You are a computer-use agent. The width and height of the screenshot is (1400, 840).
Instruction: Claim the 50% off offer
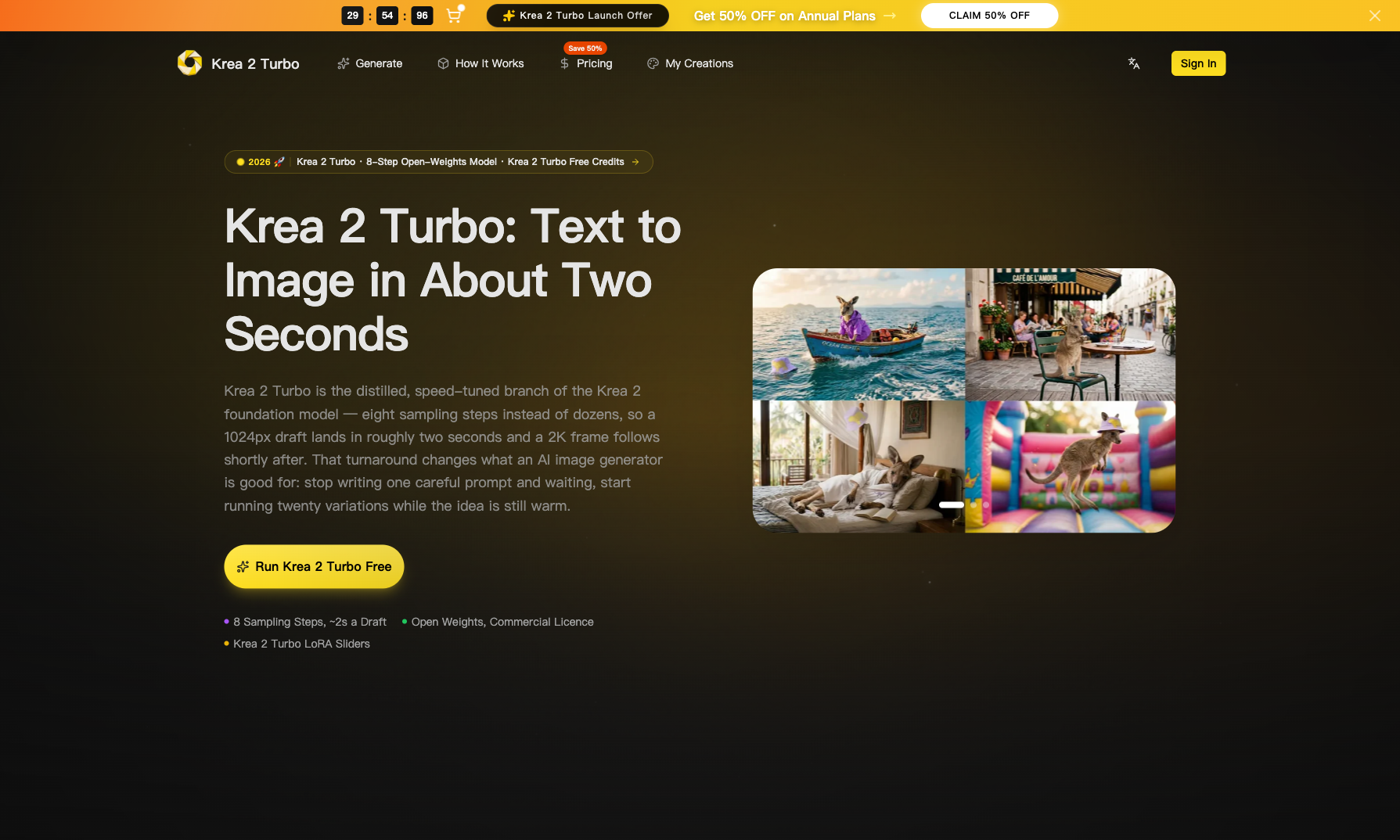pyautogui.click(x=989, y=16)
